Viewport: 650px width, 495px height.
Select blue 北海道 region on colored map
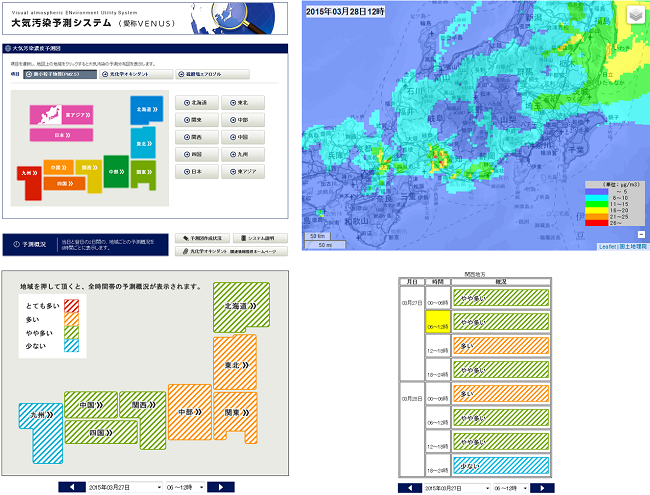146,105
